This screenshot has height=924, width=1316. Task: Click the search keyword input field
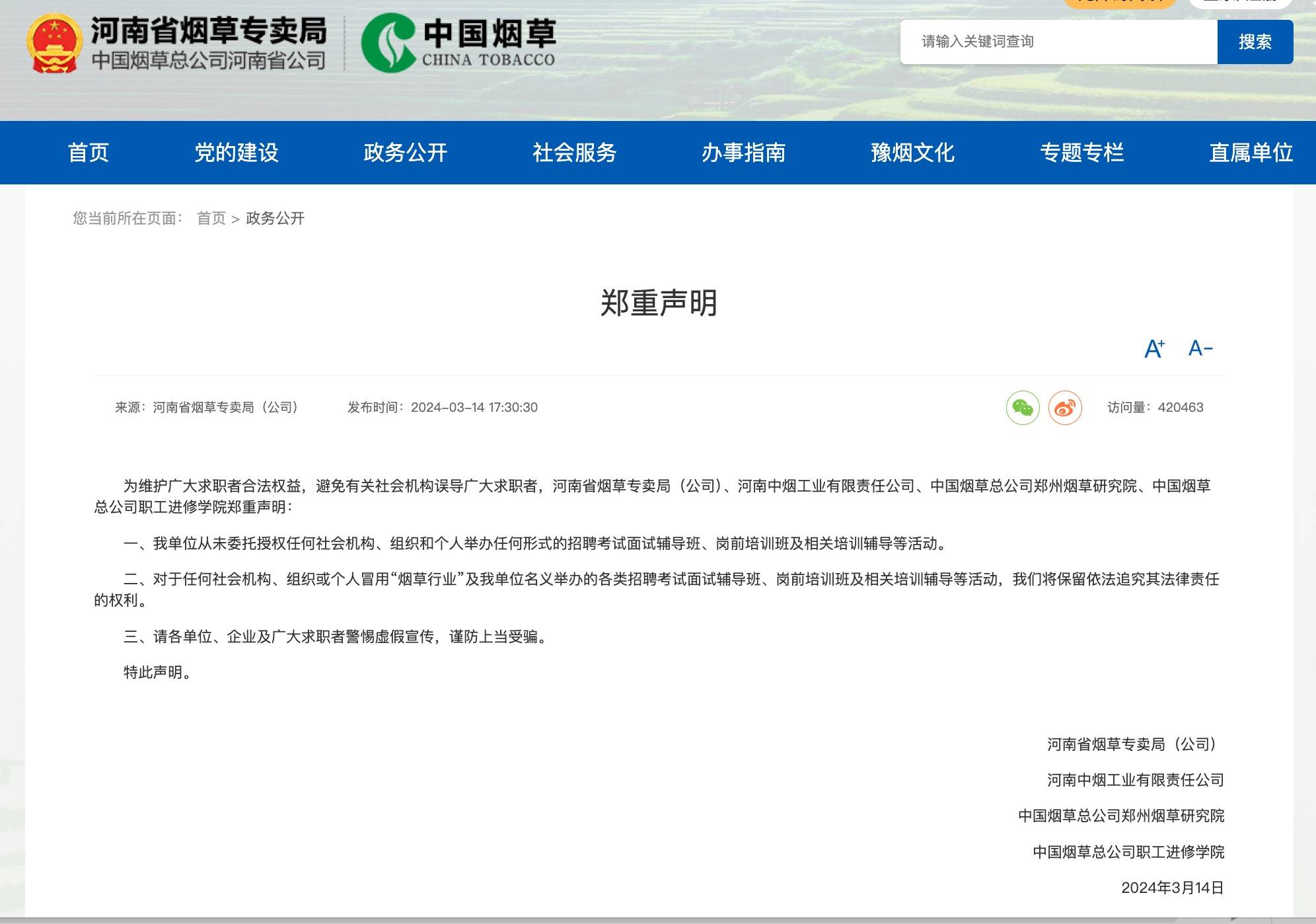1058,42
